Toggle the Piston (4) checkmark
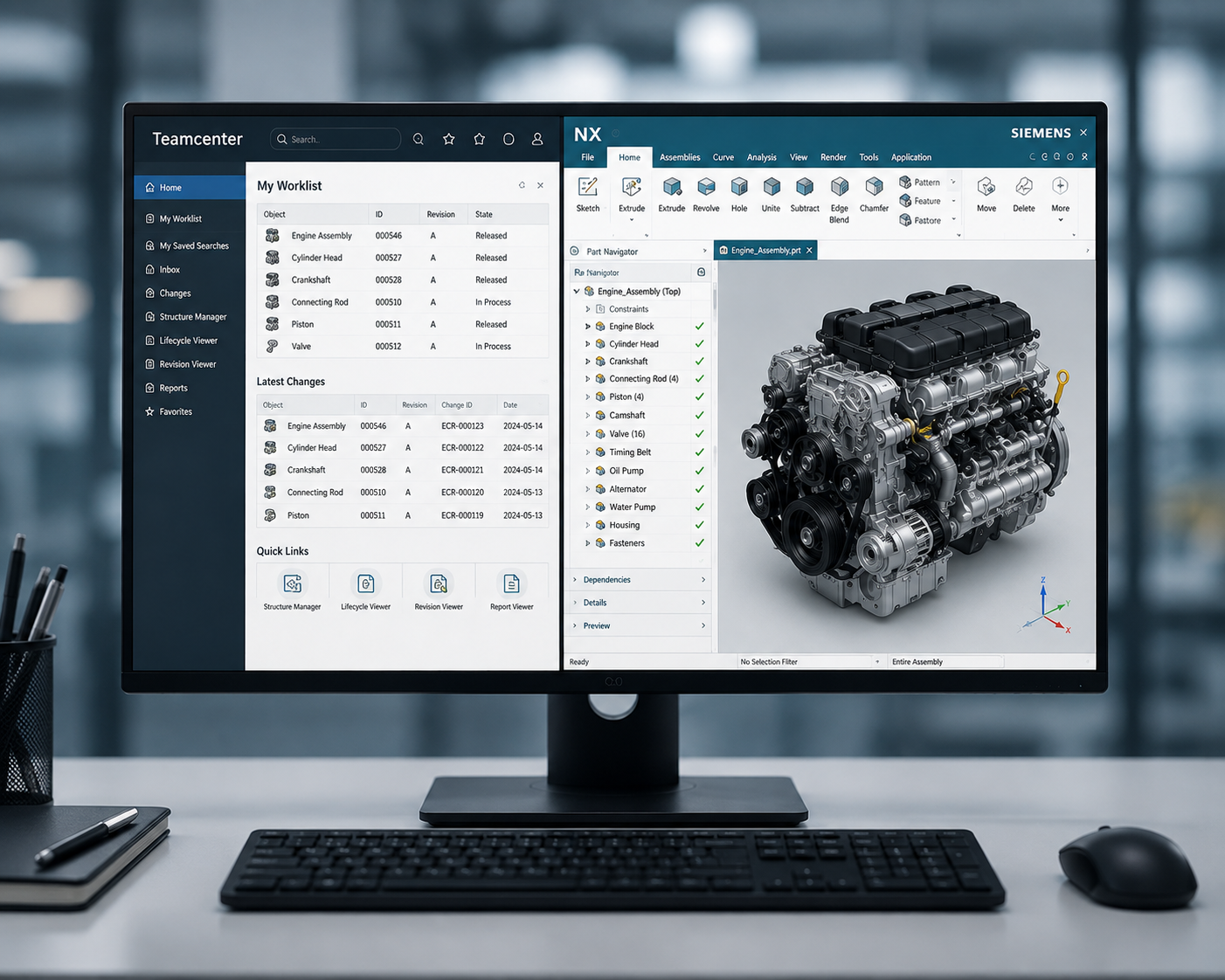This screenshot has width=1225, height=980. point(699,397)
